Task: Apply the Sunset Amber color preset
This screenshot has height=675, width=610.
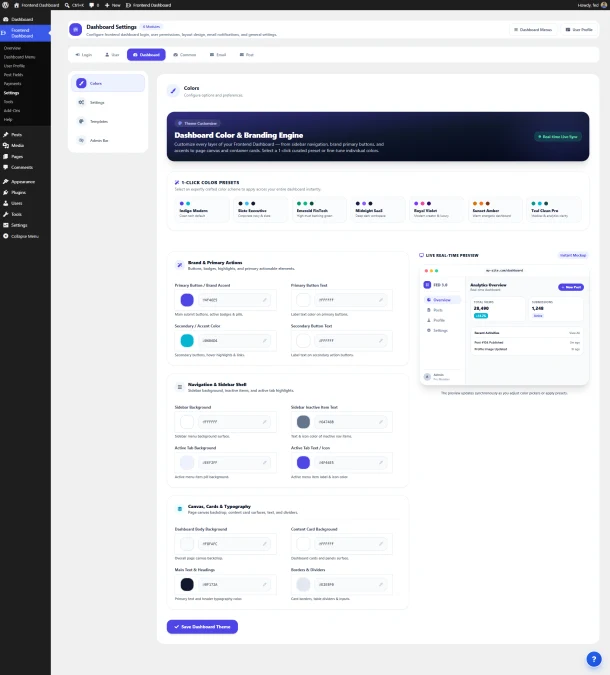Action: pos(495,210)
